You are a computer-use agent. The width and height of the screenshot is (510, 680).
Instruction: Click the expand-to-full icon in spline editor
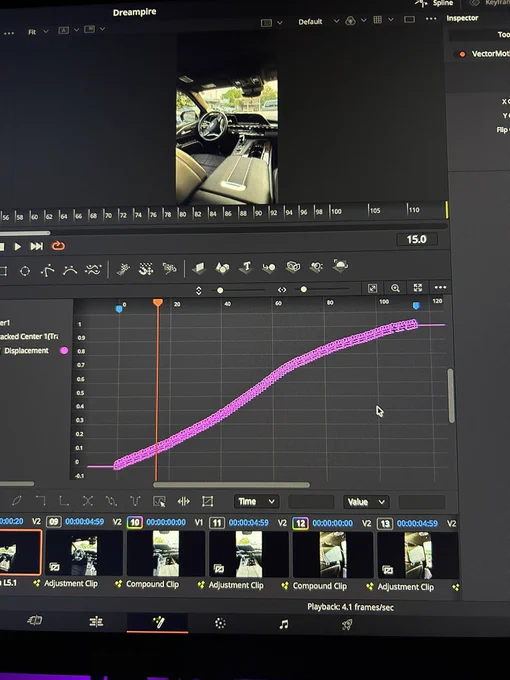418,288
